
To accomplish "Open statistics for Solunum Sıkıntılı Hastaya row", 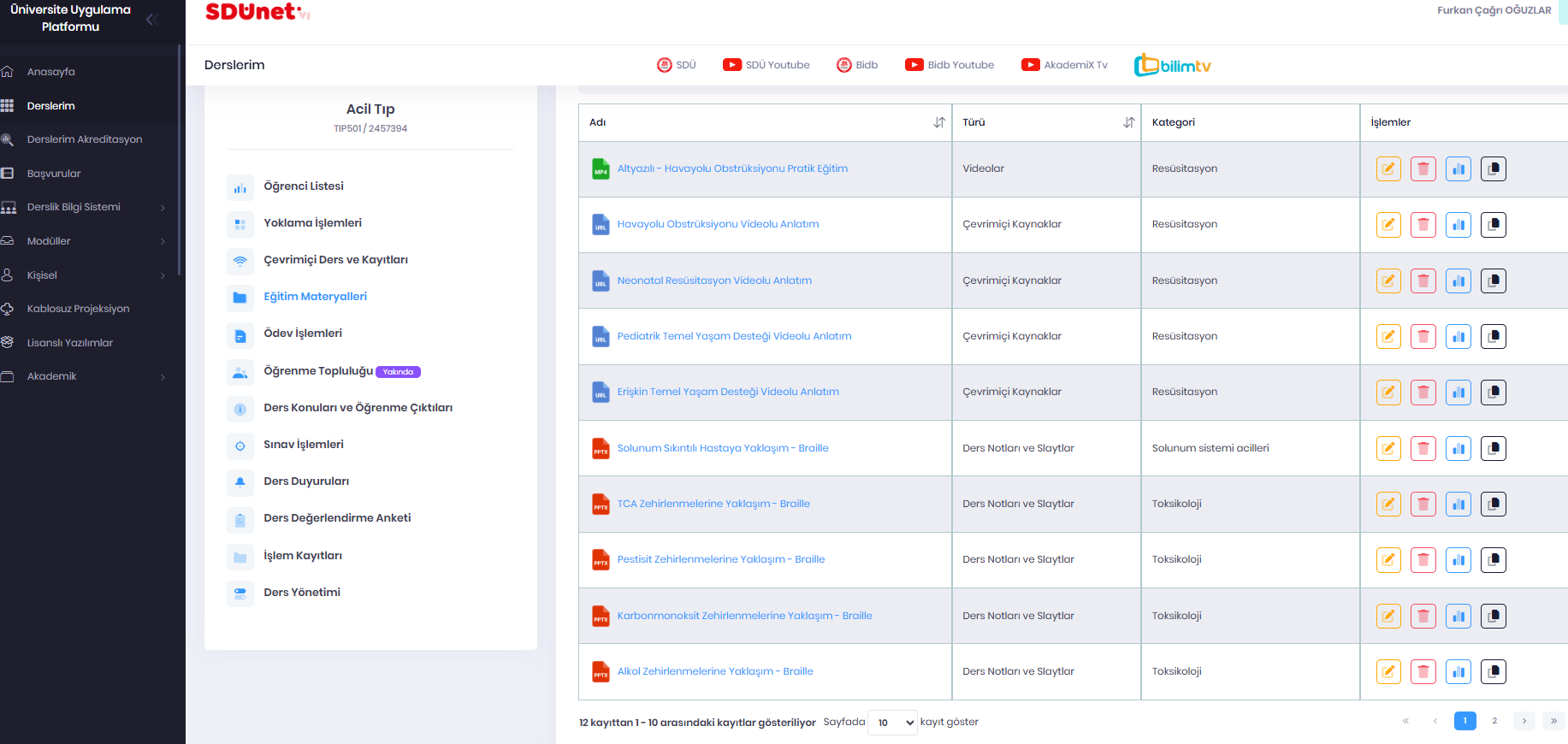I will pyautogui.click(x=1459, y=448).
